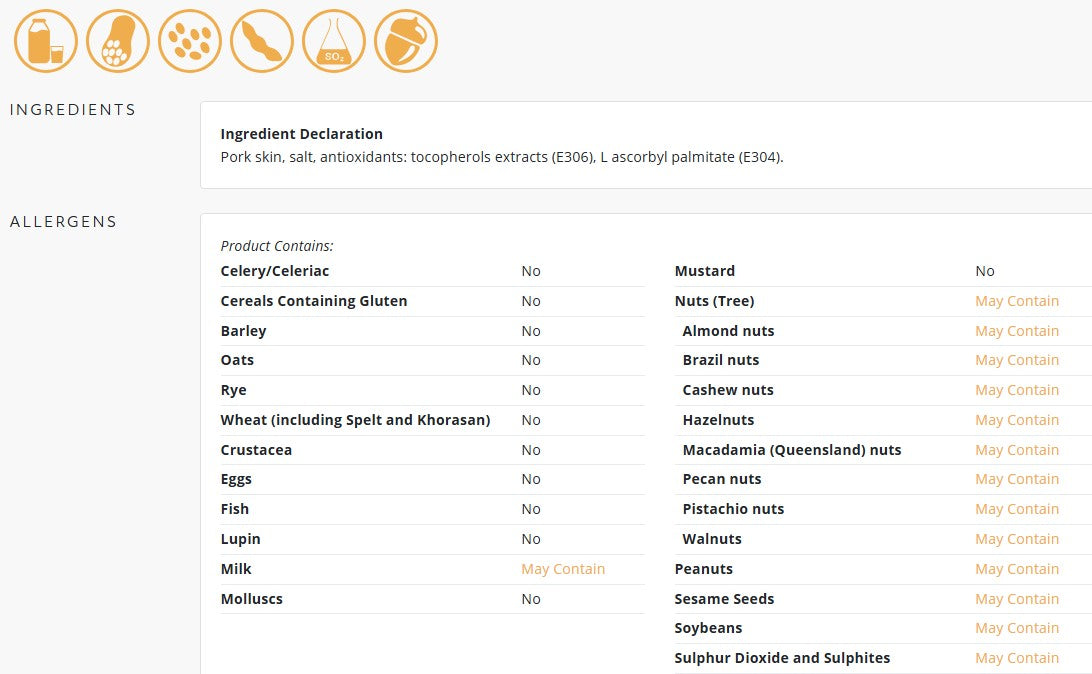Viewport: 1092px width, 674px height.
Task: Select the Macadamia (Queensland) nuts row
Action: tap(883, 450)
